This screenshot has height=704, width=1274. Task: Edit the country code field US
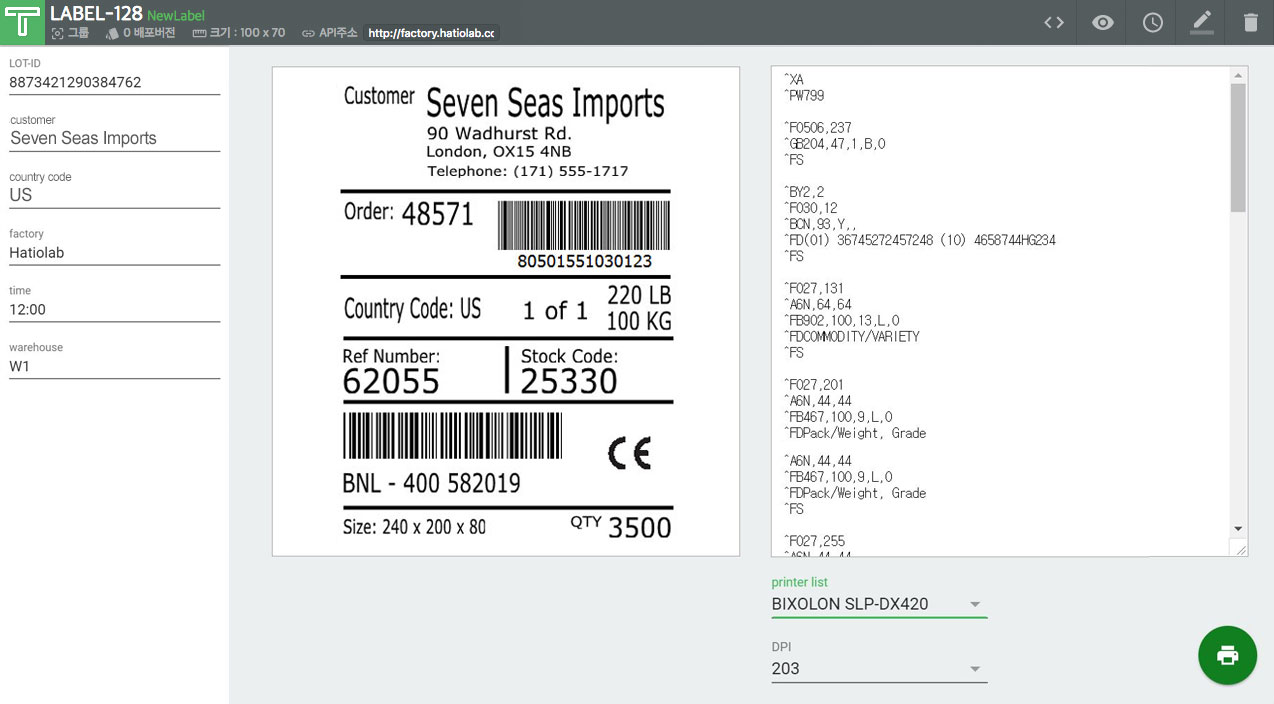coord(114,196)
